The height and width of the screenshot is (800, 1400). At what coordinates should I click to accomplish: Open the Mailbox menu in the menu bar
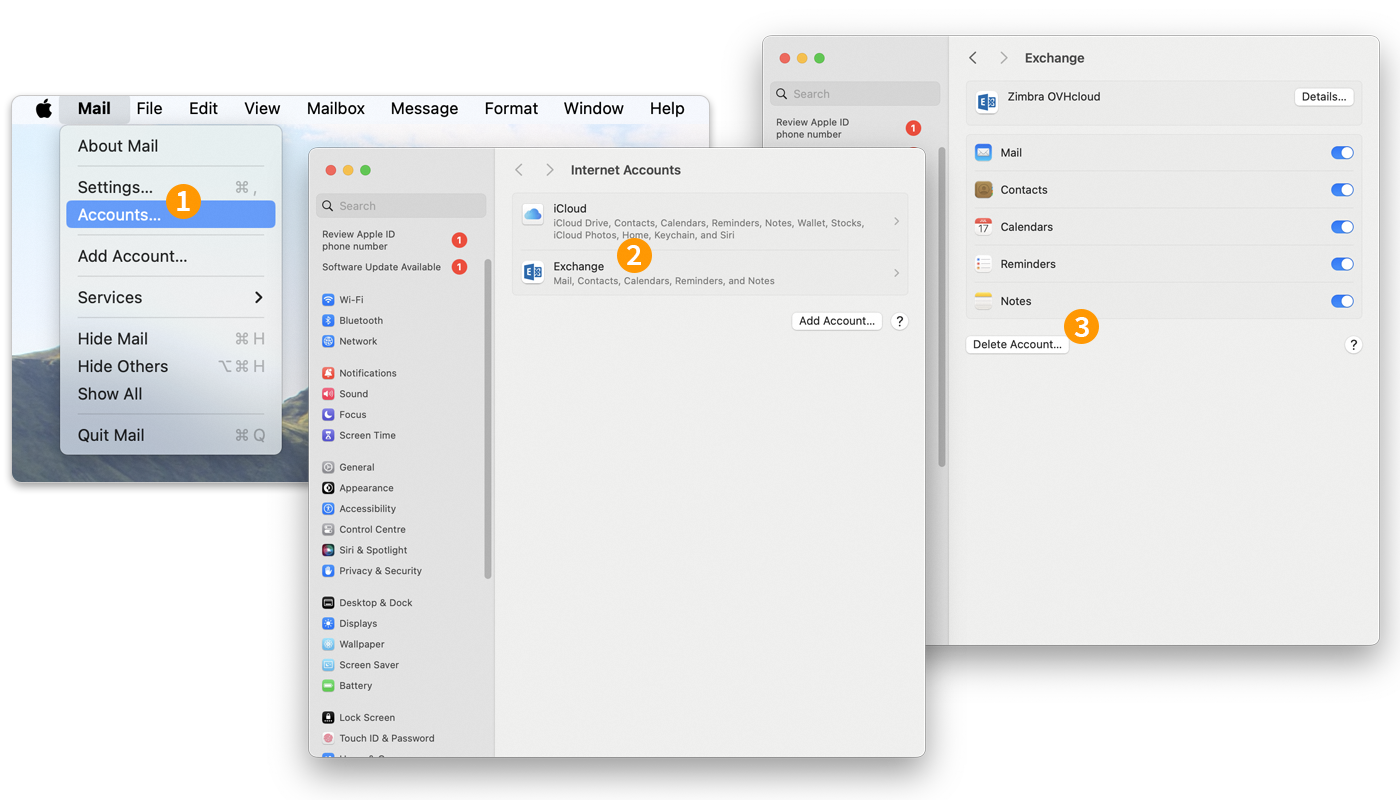[336, 108]
